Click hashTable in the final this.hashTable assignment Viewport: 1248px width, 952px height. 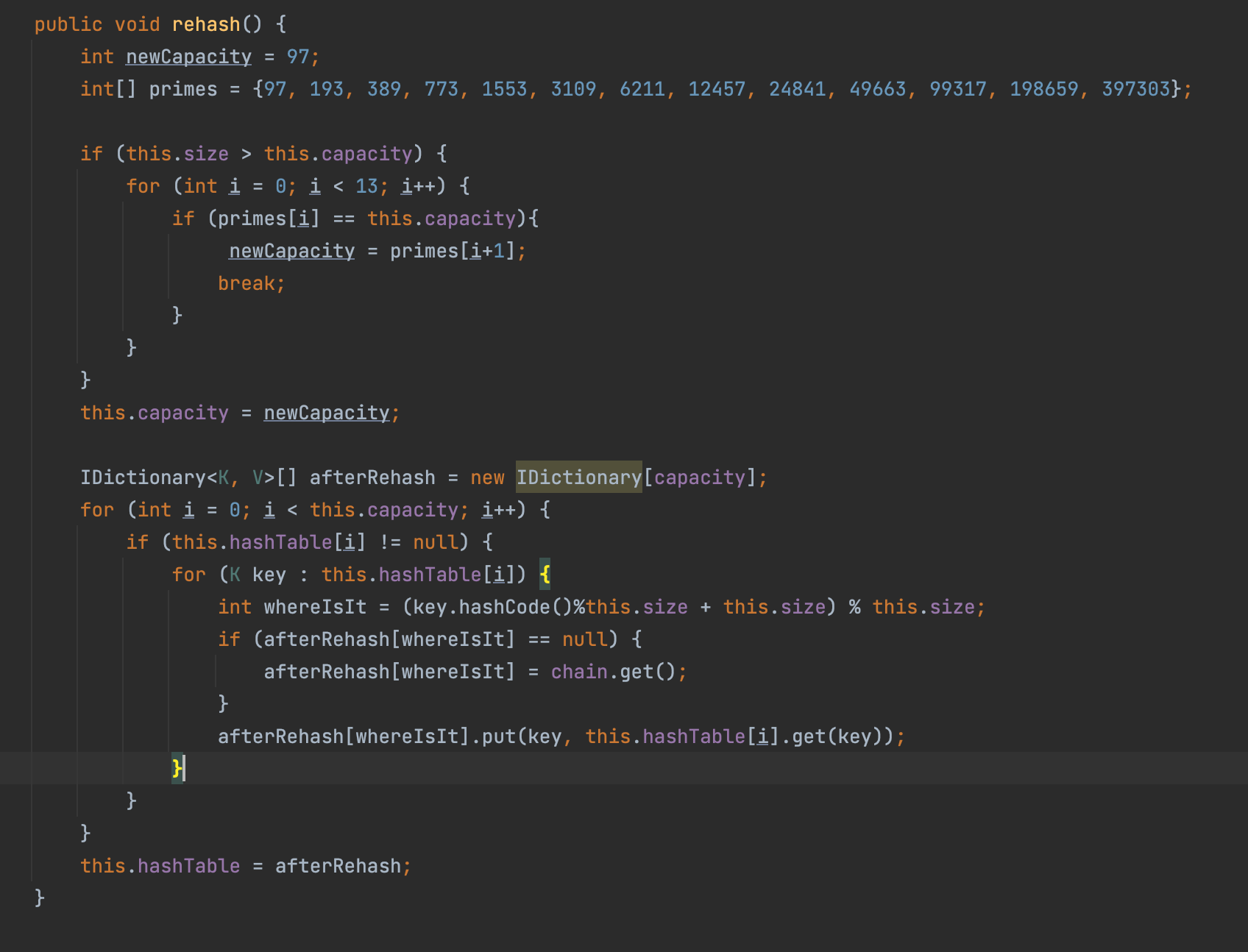[188, 866]
